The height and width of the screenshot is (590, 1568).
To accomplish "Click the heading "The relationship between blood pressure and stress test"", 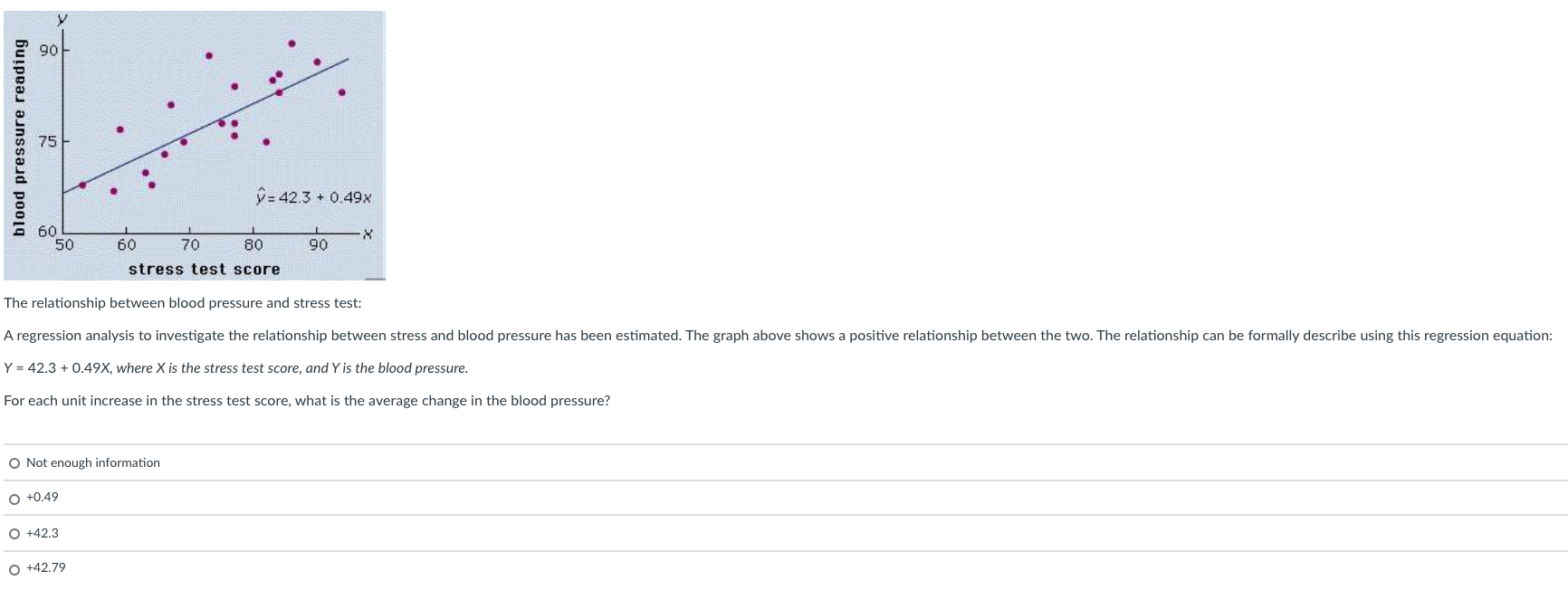I will click(183, 303).
